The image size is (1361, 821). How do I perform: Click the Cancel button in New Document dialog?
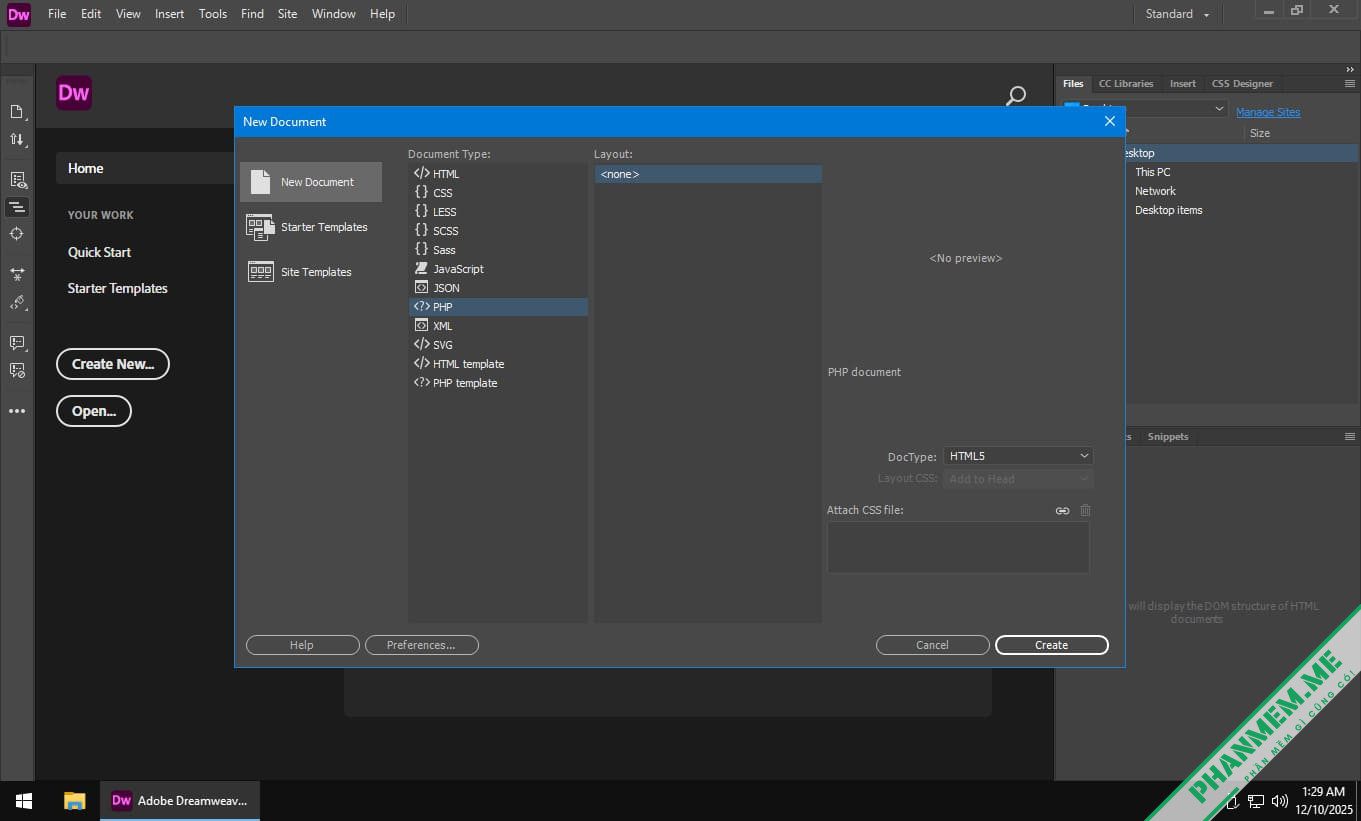932,645
